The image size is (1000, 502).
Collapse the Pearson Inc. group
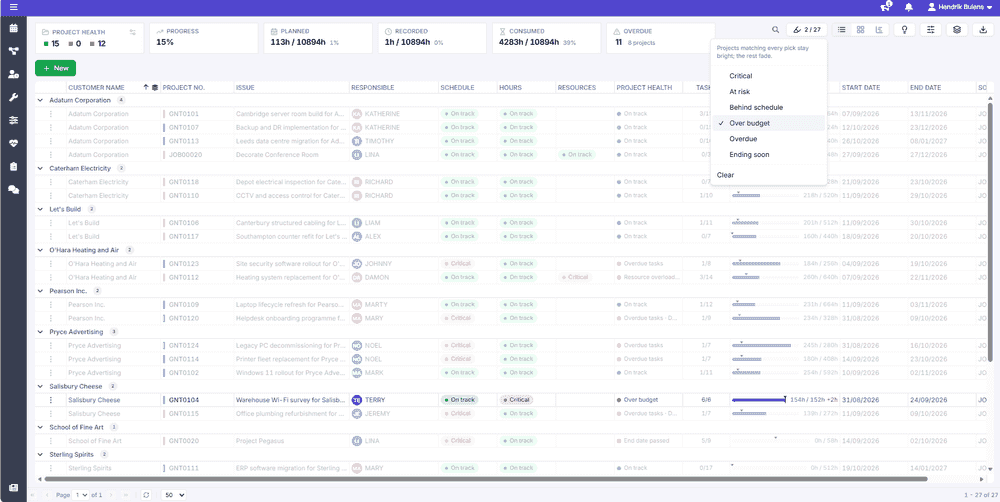coord(41,291)
